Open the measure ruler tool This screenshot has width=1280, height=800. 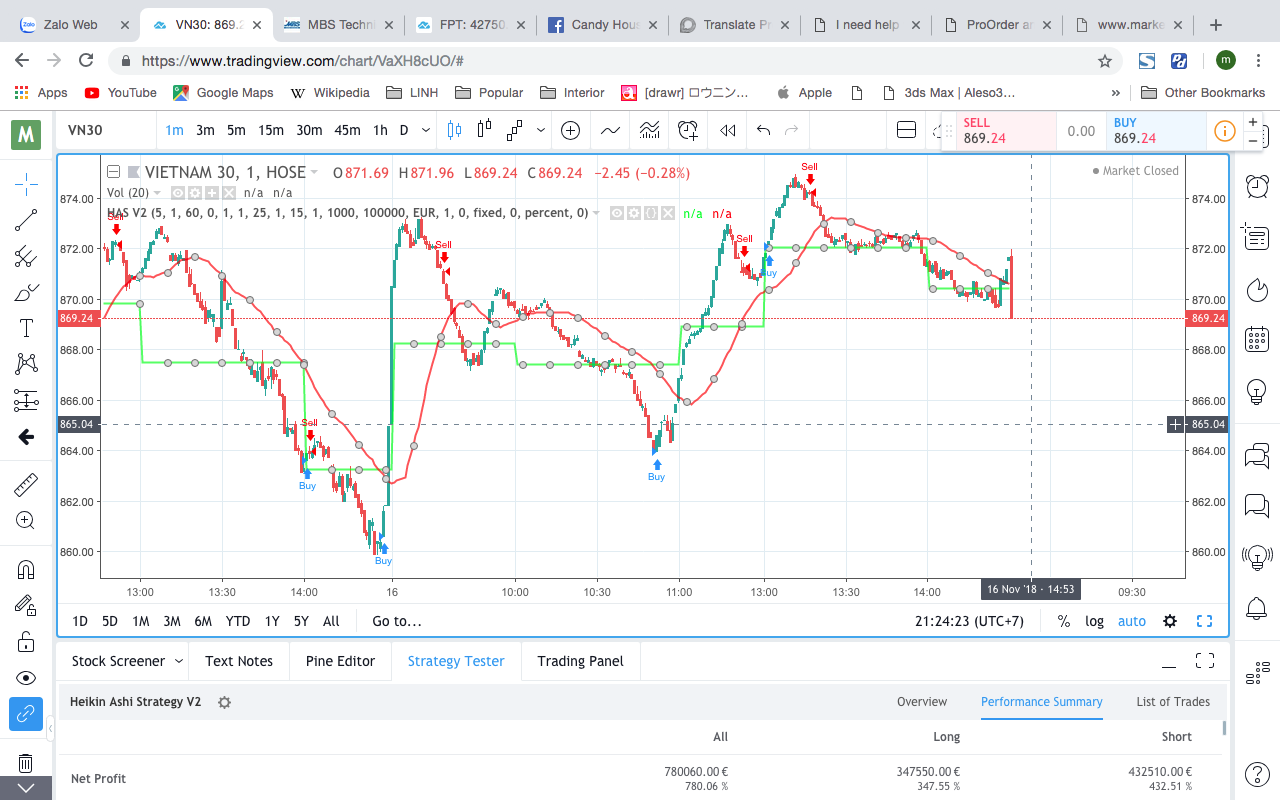(26, 485)
